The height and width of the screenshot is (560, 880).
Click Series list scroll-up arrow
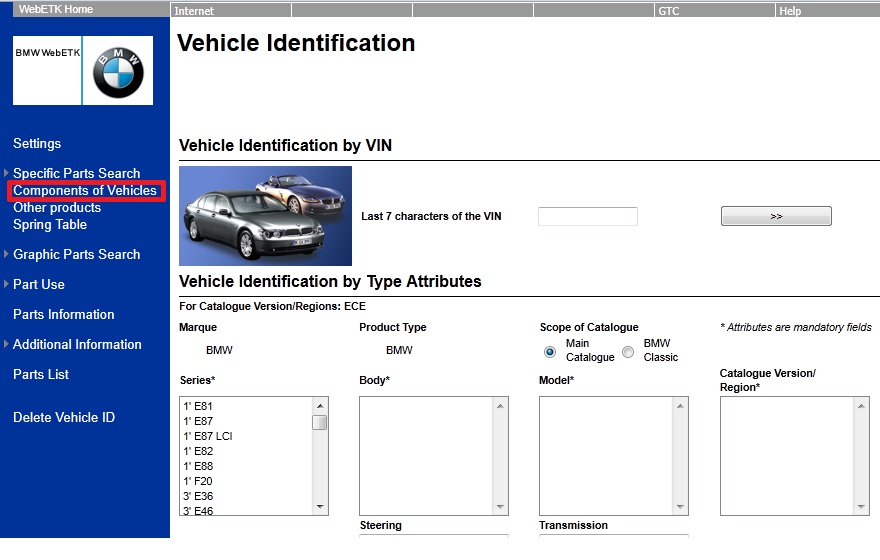tap(320, 406)
